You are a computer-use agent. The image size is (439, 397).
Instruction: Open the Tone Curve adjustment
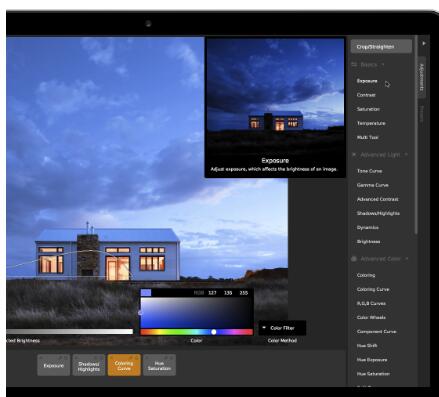369,171
